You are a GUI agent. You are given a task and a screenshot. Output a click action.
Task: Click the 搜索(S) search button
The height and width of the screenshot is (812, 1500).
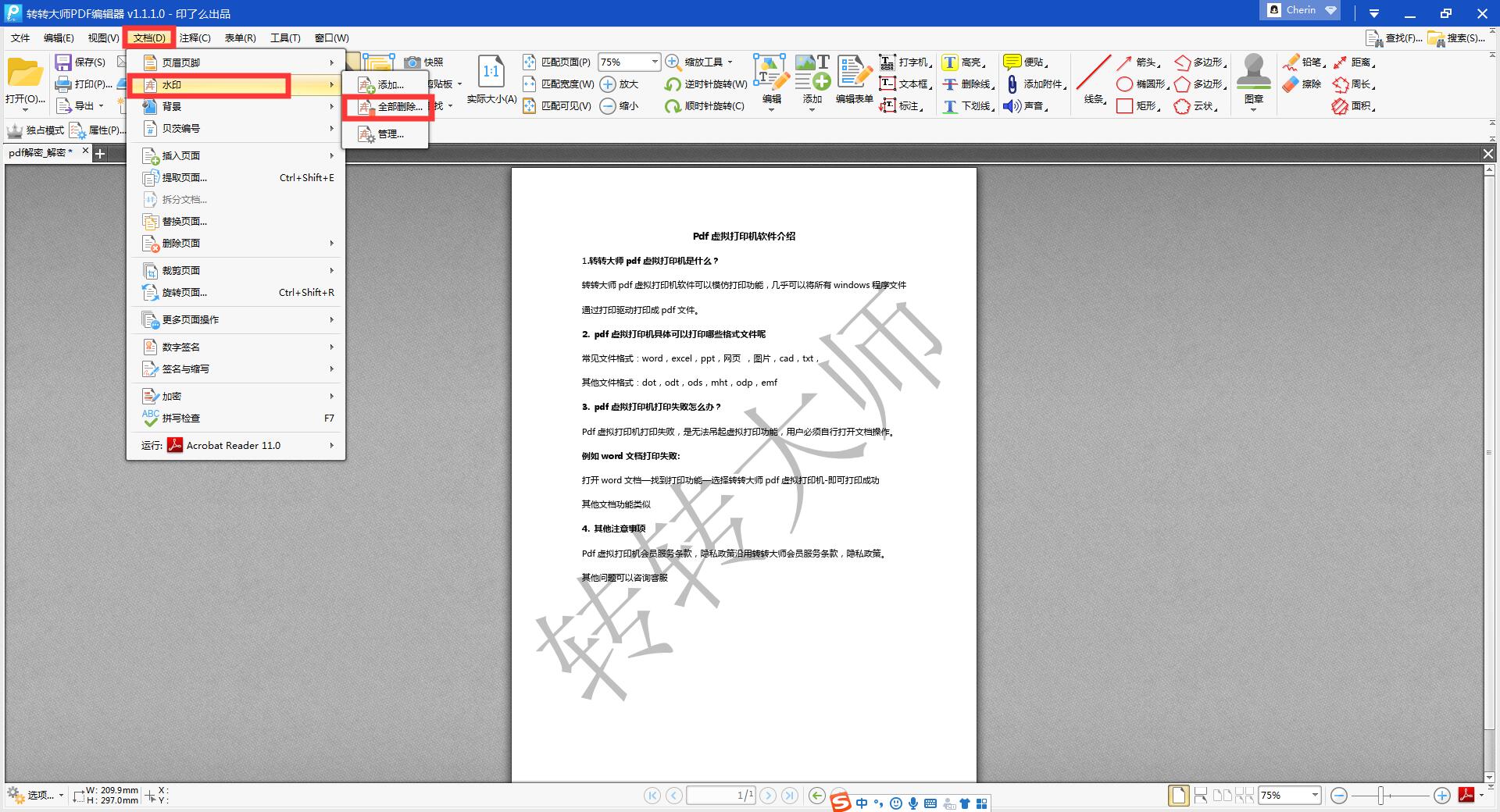tap(1455, 37)
